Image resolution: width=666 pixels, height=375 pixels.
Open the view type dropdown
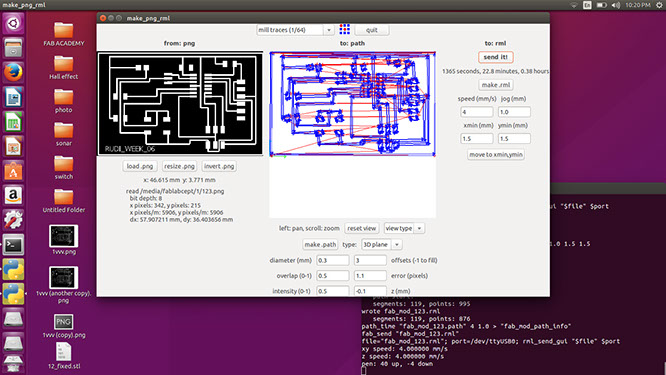point(404,228)
